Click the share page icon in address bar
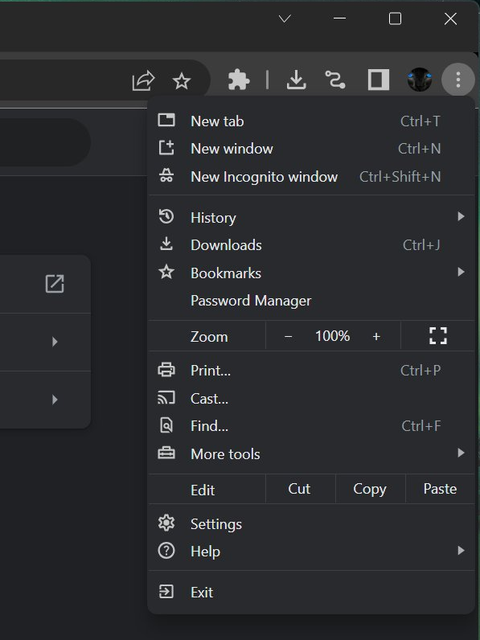Image resolution: width=480 pixels, height=640 pixels. [143, 80]
